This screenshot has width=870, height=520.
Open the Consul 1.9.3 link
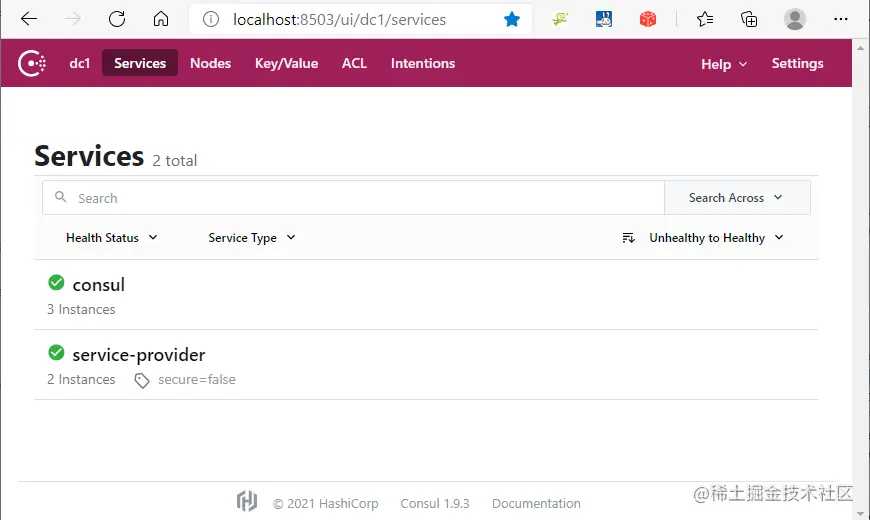click(x=435, y=503)
